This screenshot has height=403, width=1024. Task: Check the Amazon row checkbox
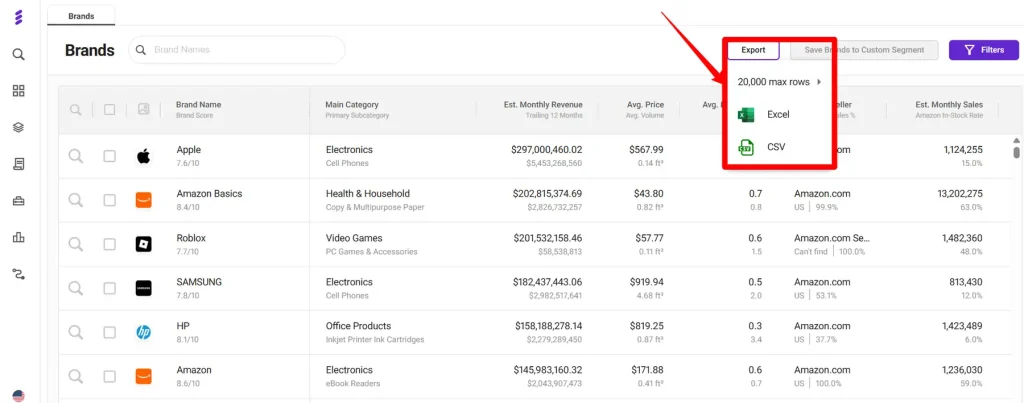[110, 376]
